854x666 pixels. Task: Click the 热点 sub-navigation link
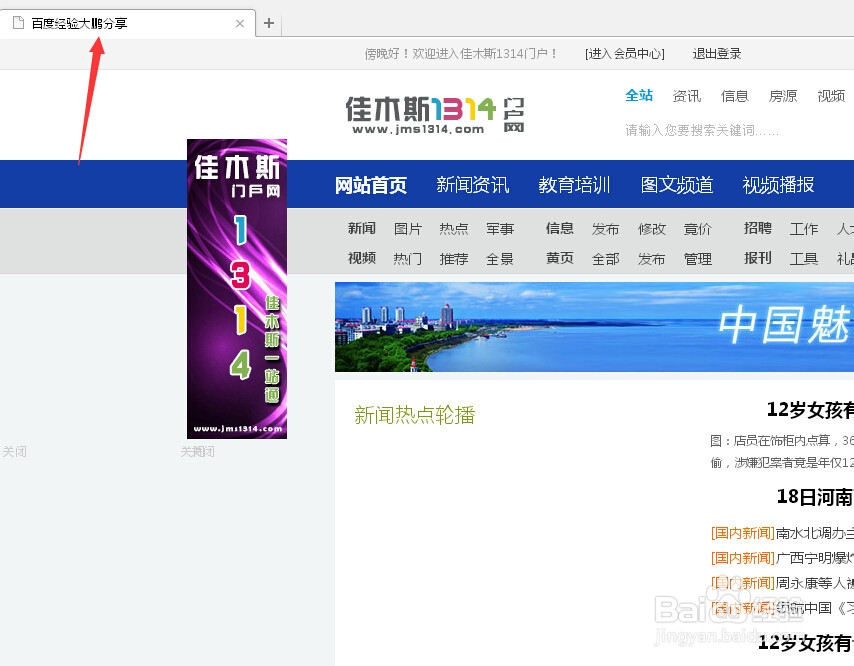point(454,229)
